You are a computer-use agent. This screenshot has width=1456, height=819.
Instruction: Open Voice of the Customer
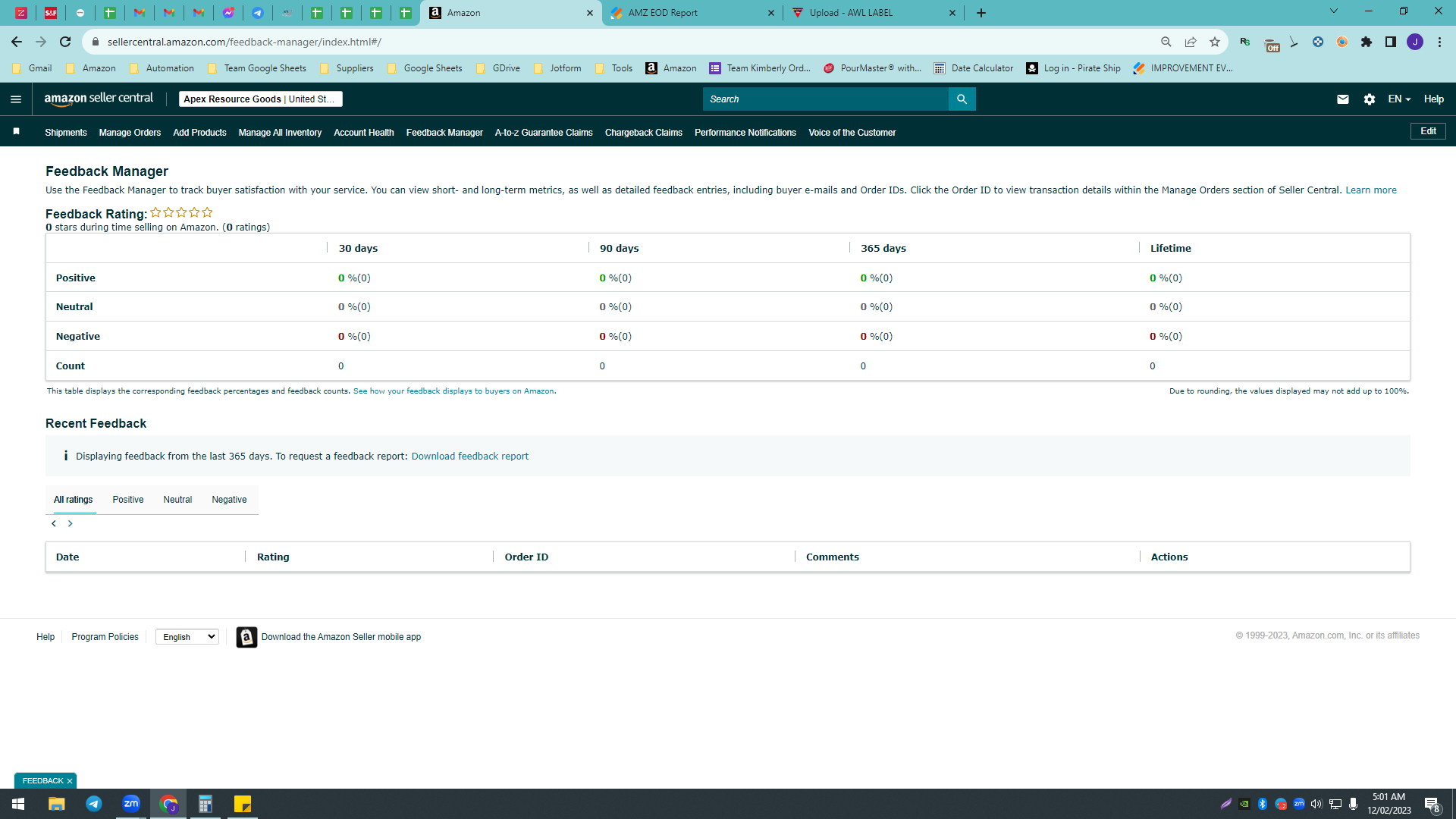pos(852,133)
